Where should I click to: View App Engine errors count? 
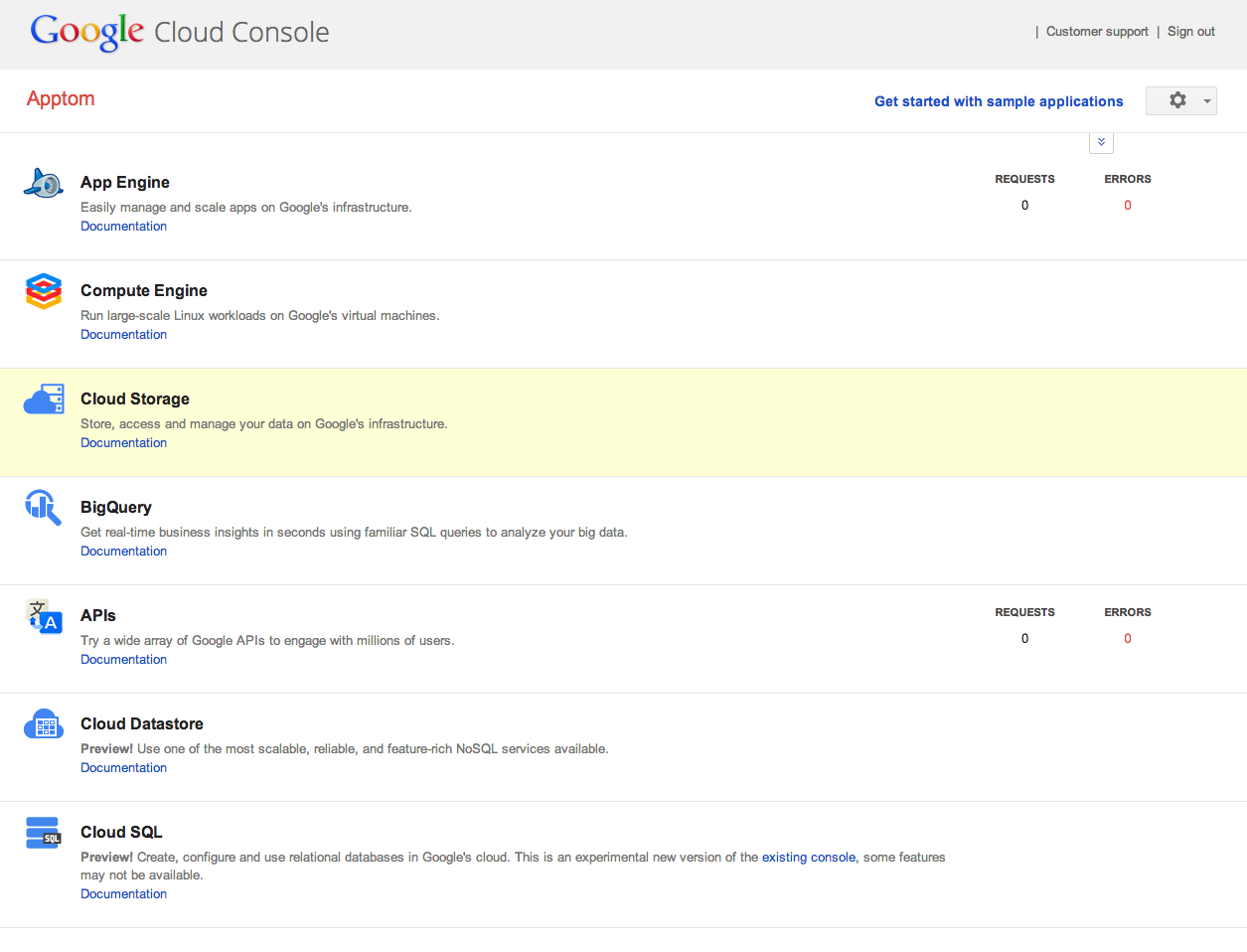1127,206
